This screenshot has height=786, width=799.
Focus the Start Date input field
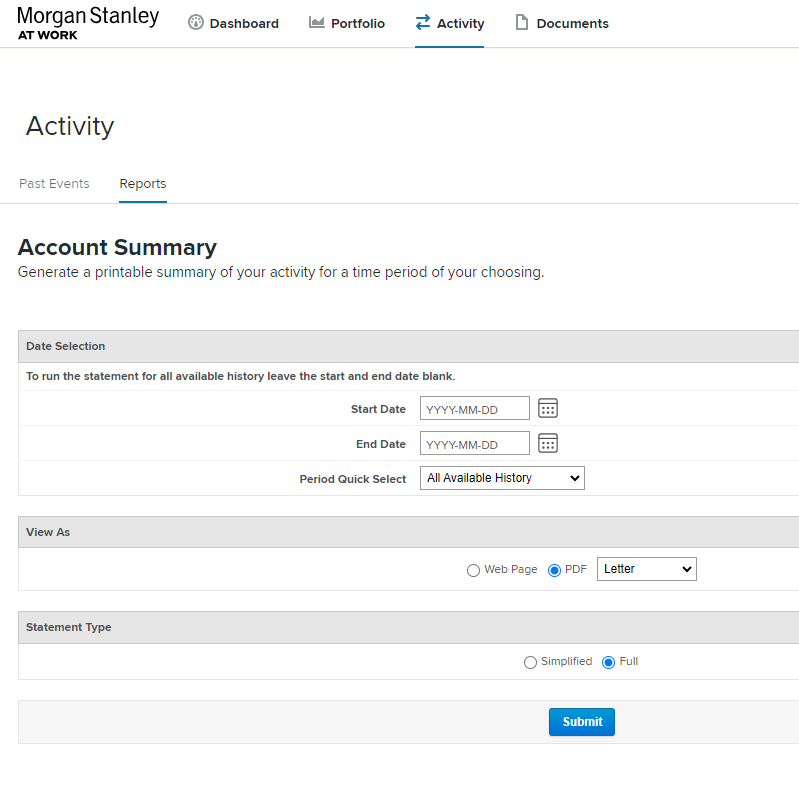[474, 408]
